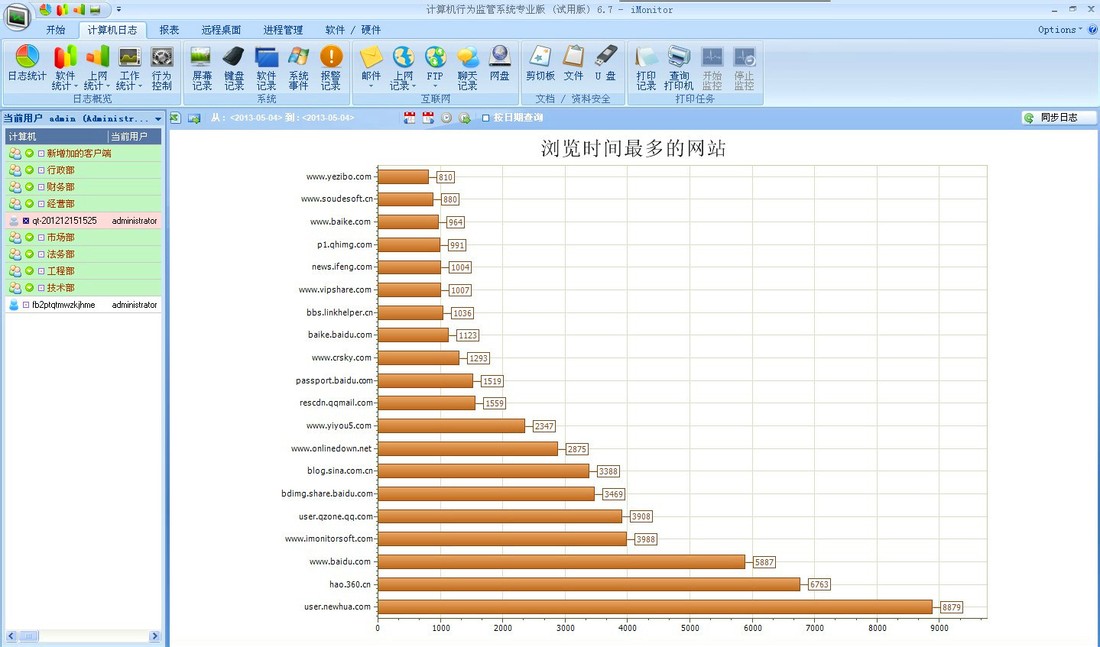
Task: Open the Options dropdown at top right
Action: [x=1059, y=29]
